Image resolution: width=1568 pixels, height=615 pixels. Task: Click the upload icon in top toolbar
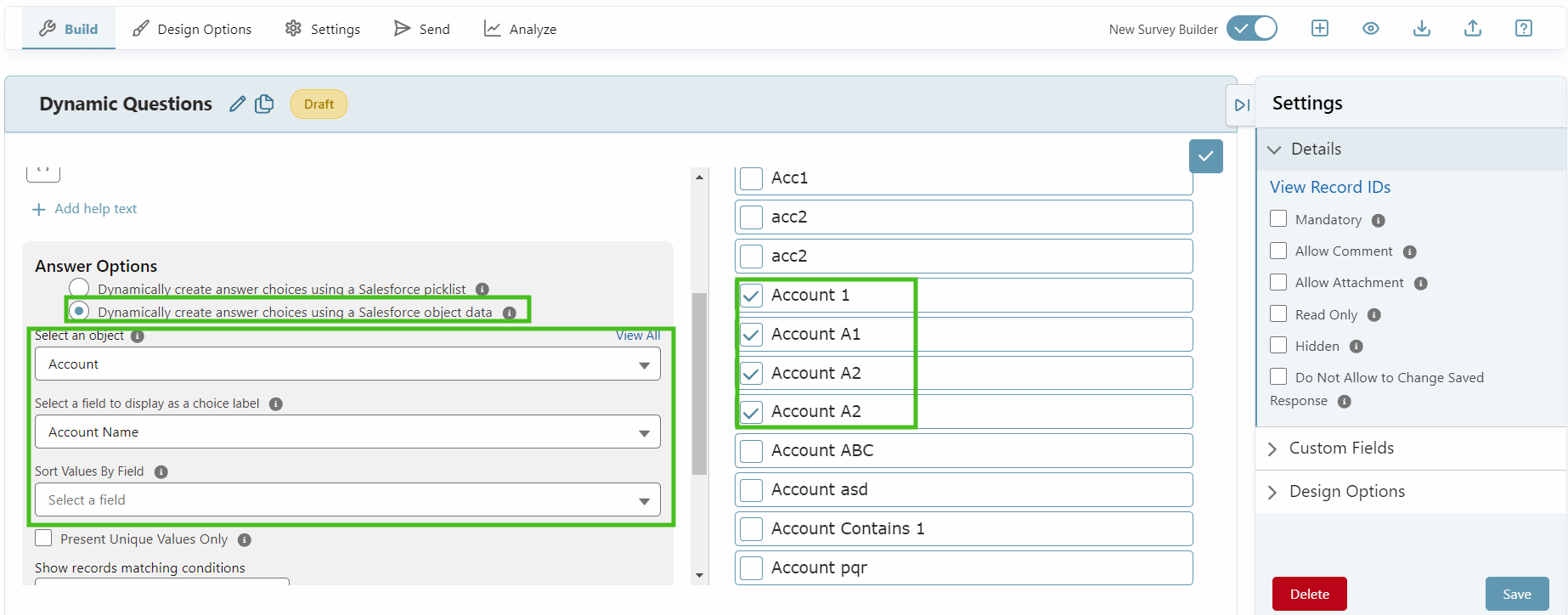pos(1472,28)
